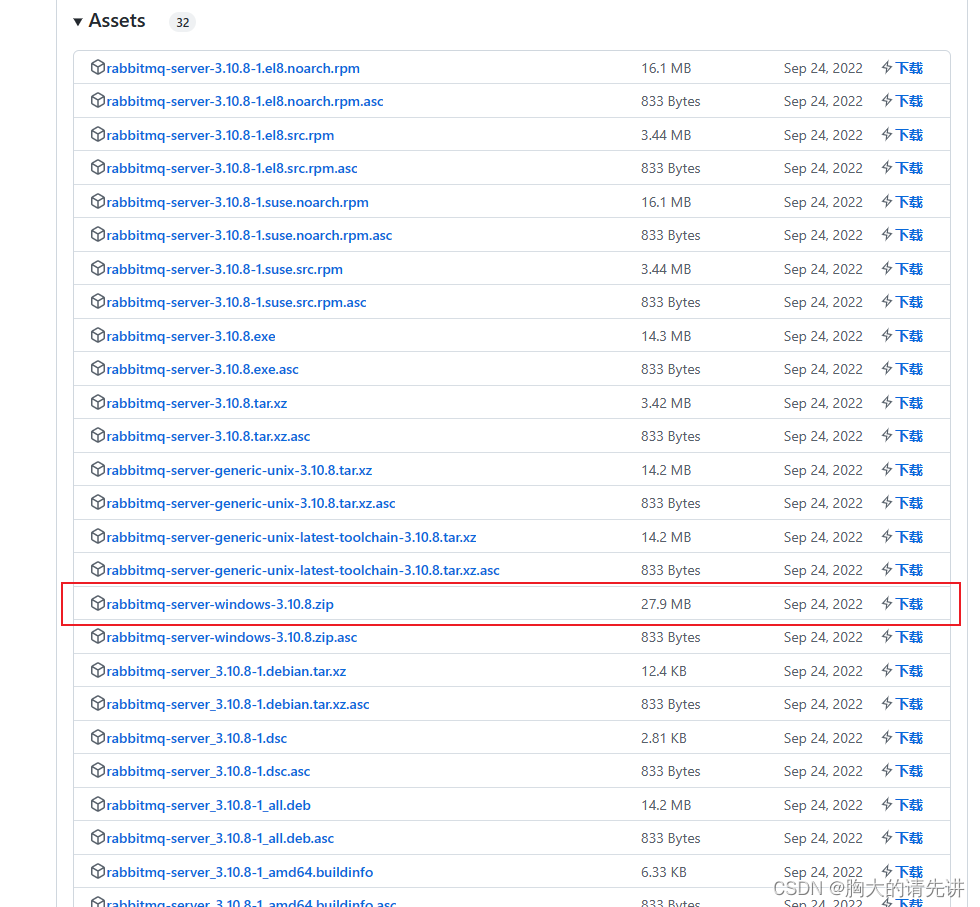
Task: Click 下载 for rabbitmq-server-3.10.8.tar.xz
Action: [909, 403]
